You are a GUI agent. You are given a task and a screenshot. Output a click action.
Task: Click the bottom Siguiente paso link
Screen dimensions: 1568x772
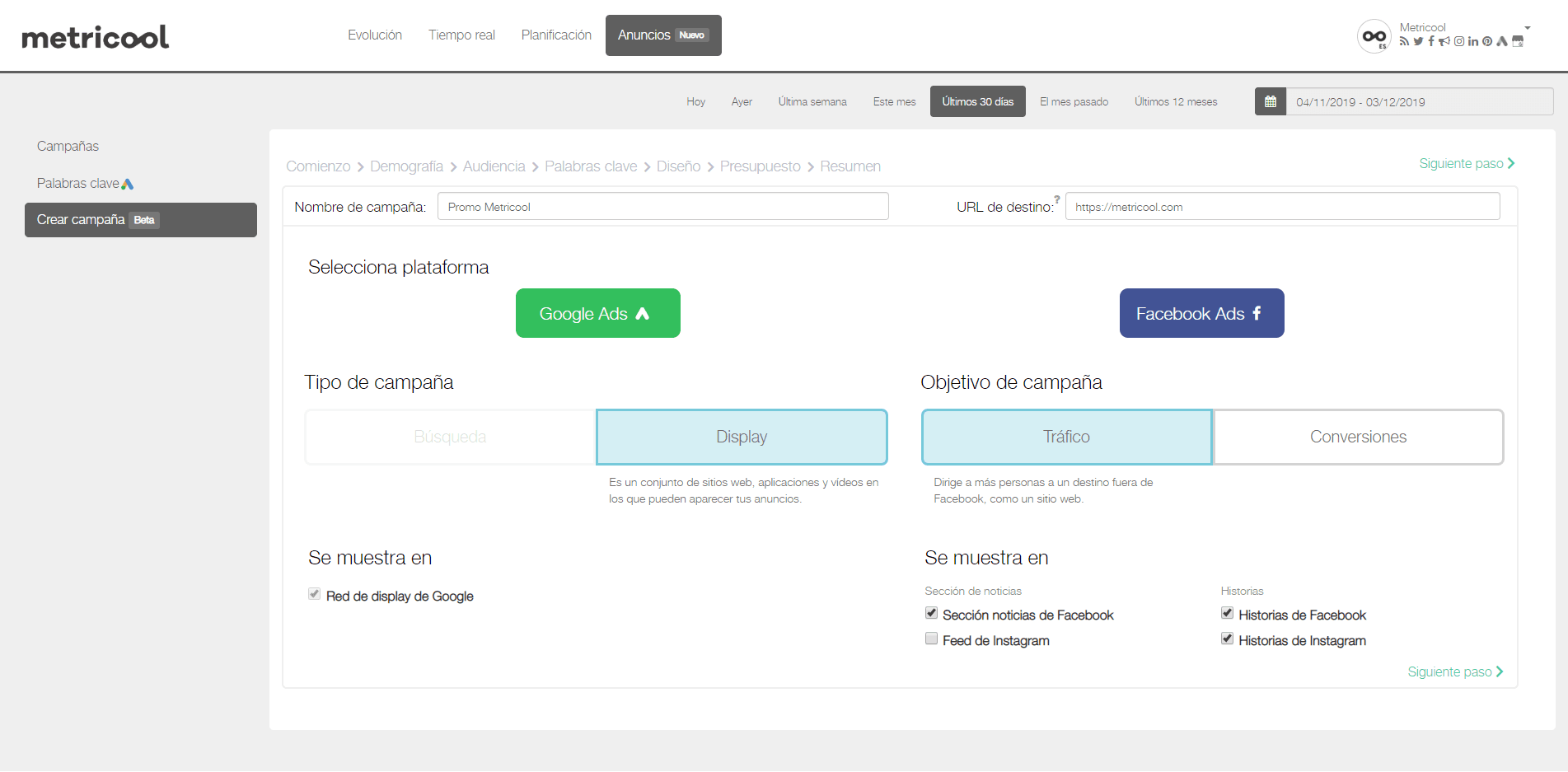coord(1455,671)
